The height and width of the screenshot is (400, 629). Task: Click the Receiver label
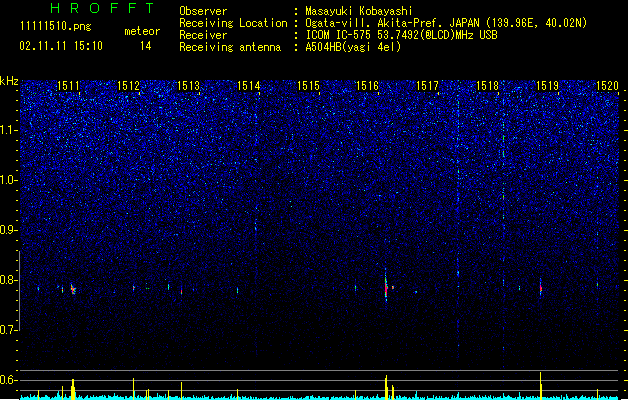[203, 35]
